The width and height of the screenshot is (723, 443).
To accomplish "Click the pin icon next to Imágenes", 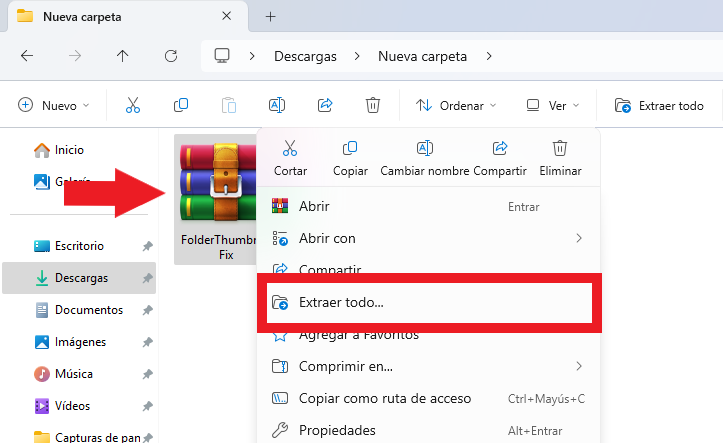I will [x=148, y=342].
